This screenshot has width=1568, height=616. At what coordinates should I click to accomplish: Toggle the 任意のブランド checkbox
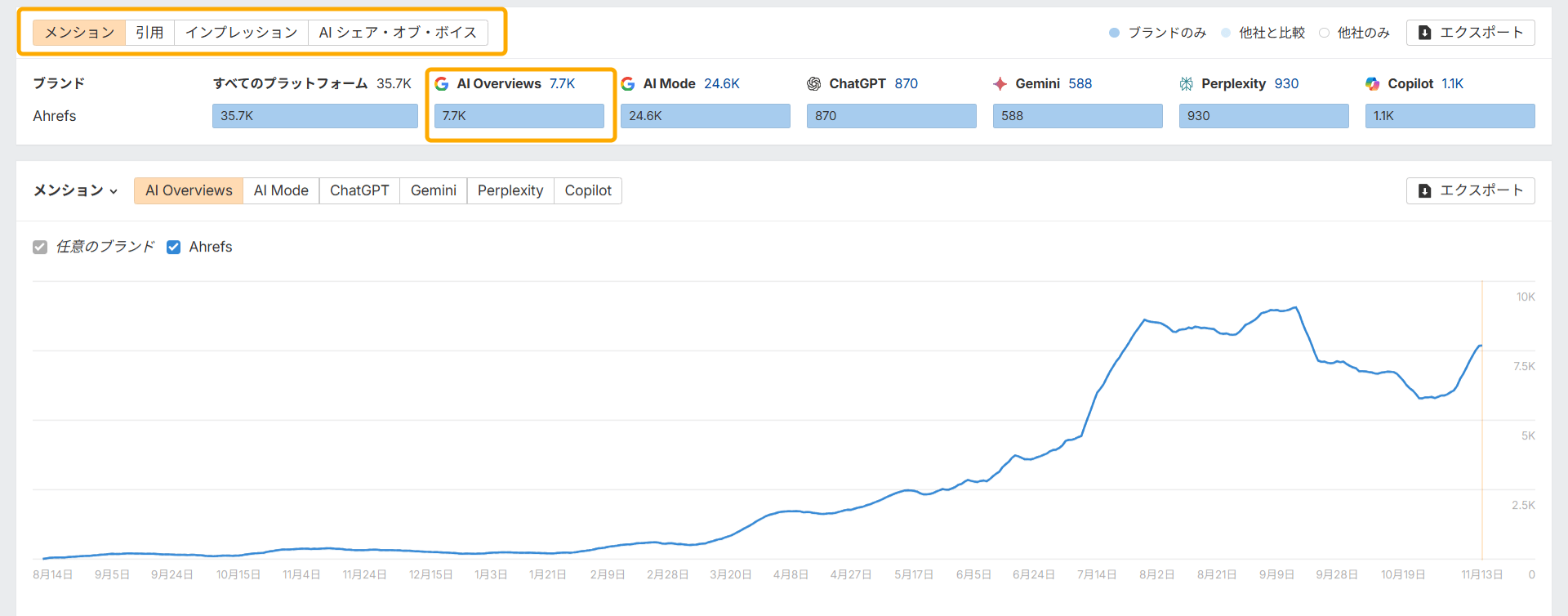click(40, 247)
